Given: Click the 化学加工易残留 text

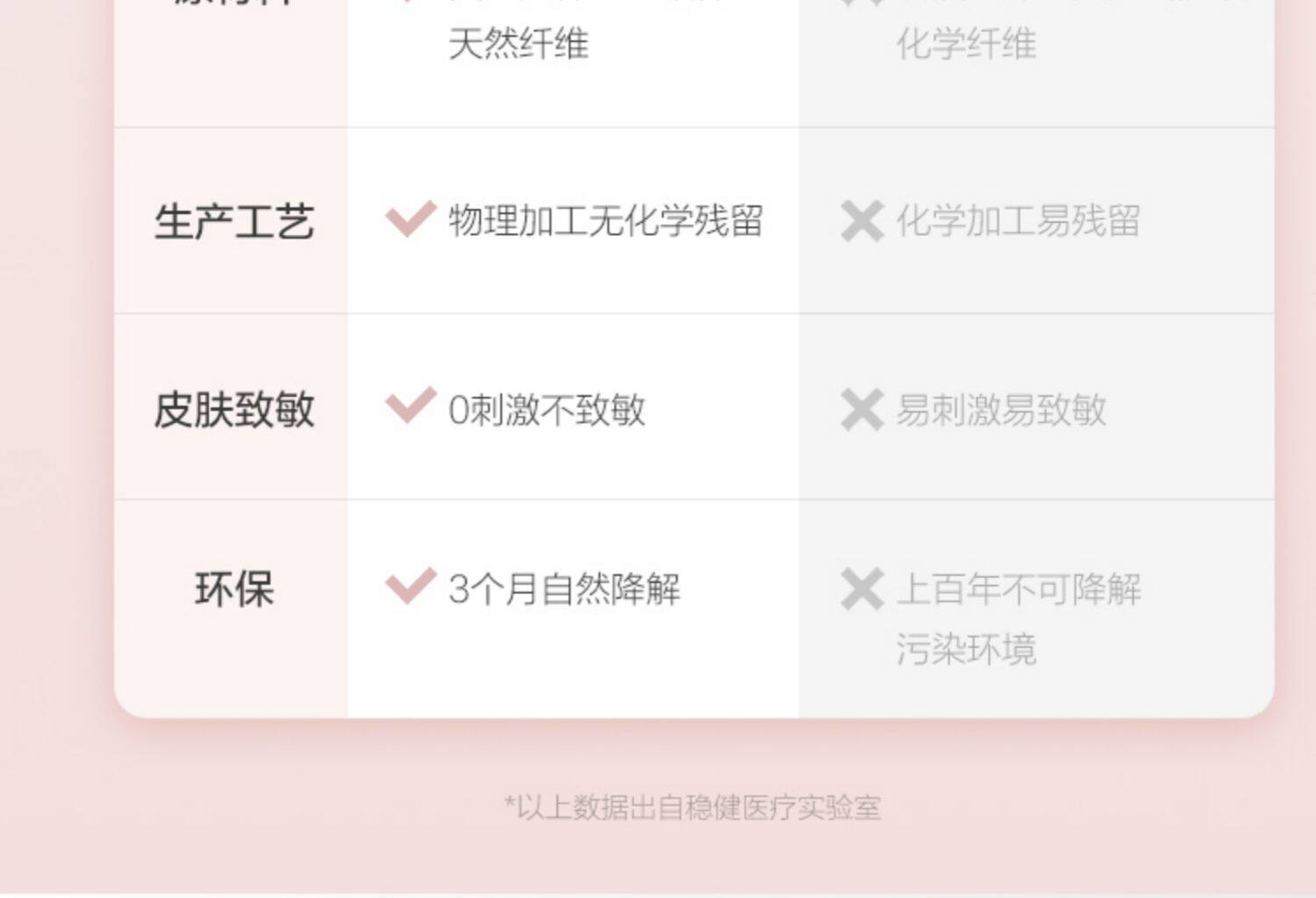Looking at the screenshot, I should pos(1018,221).
